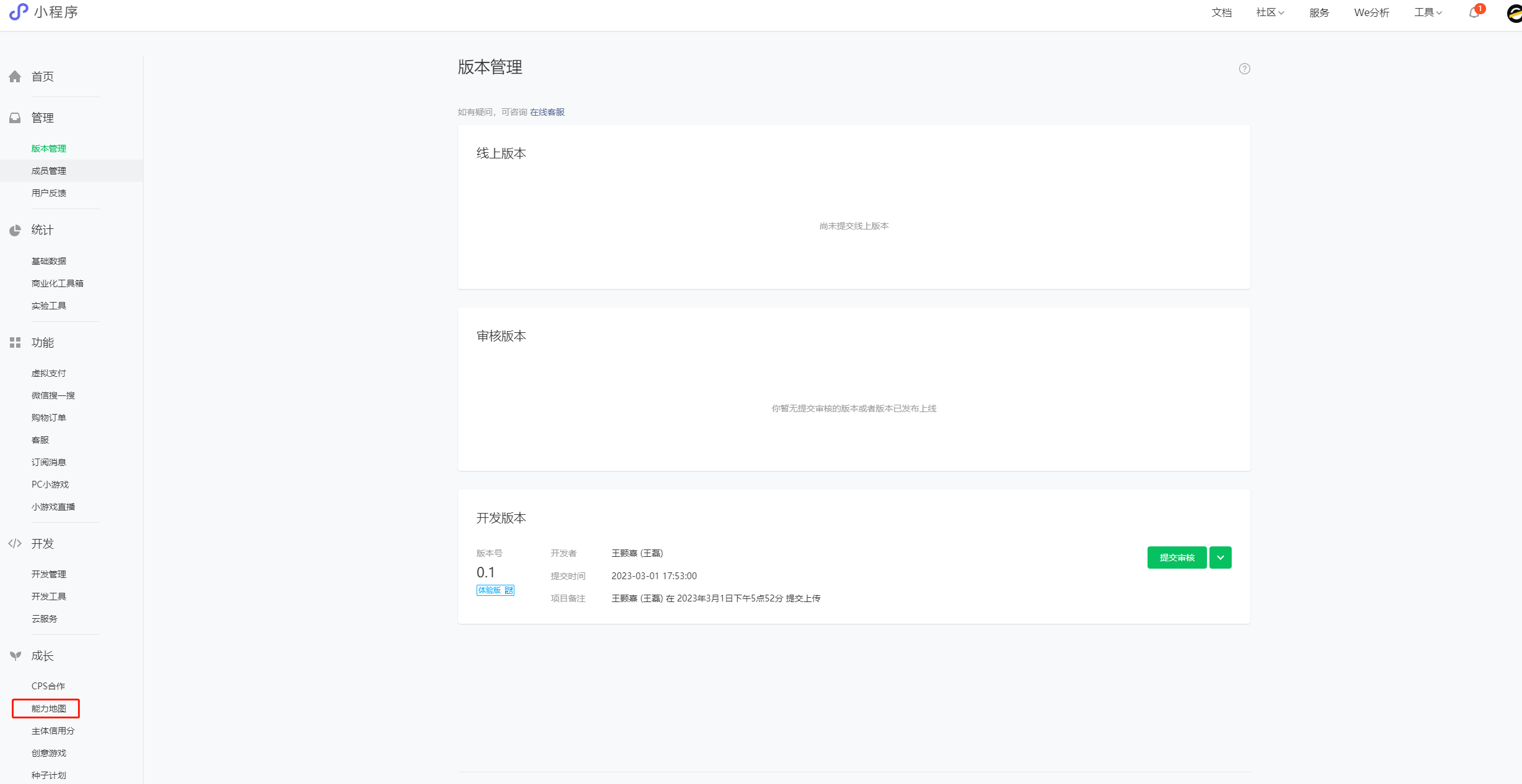Click the 功能 grid icon
Screen dimensions: 1522x784
[x=15, y=343]
